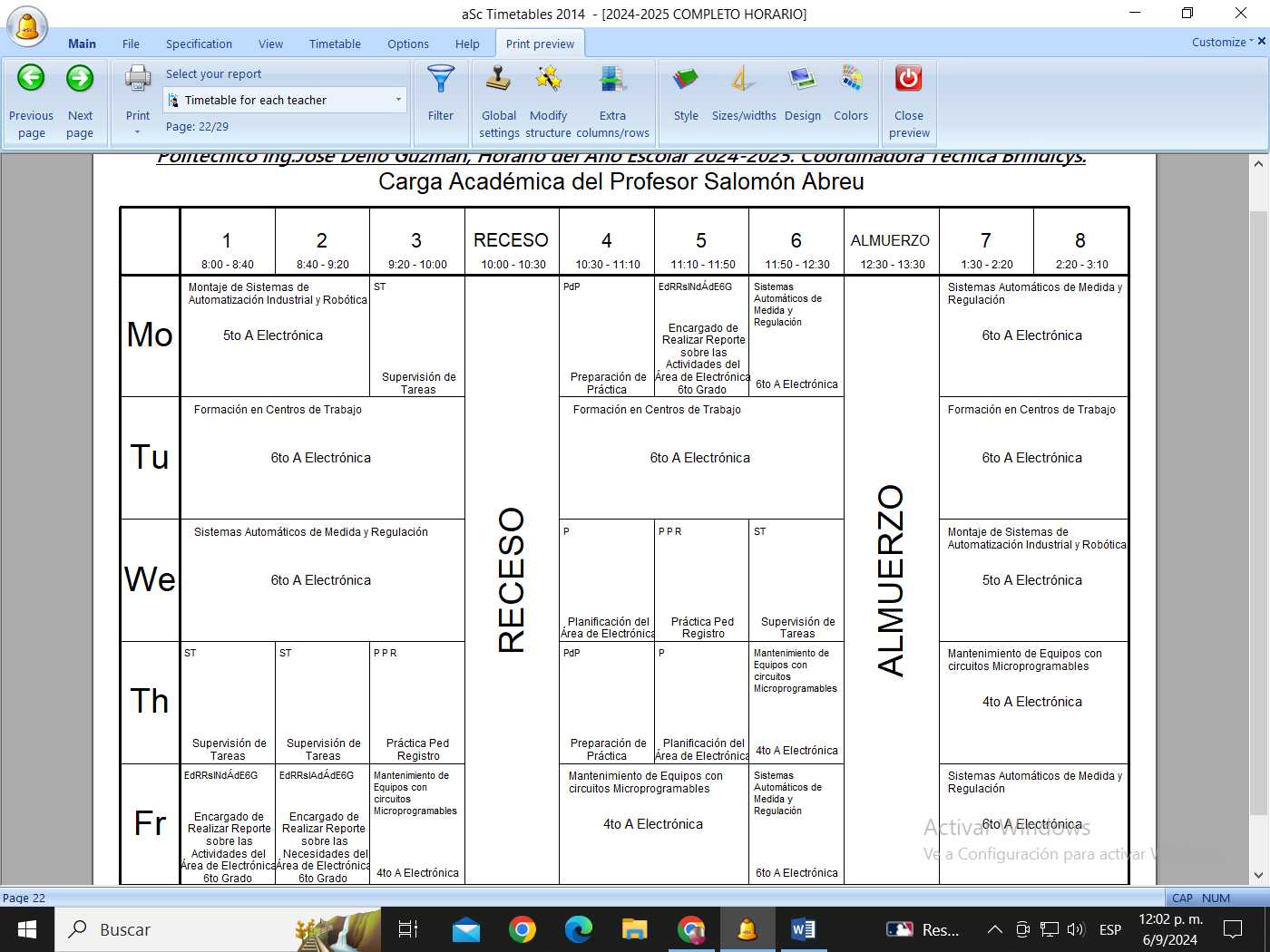Click the 'Res...' taskbar widget
The image size is (1270, 952).
click(923, 929)
